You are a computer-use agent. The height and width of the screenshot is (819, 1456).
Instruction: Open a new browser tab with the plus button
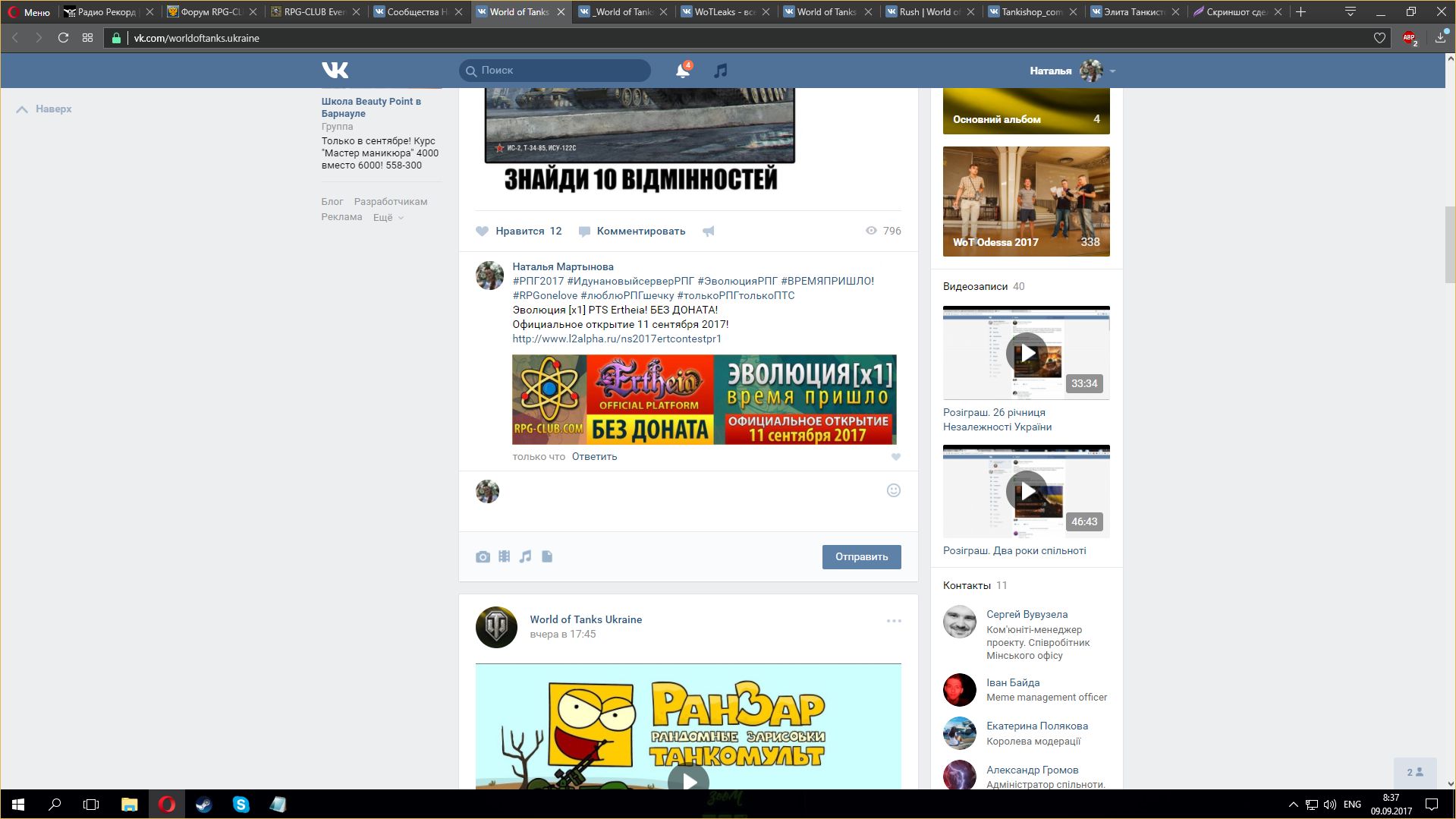point(1300,11)
